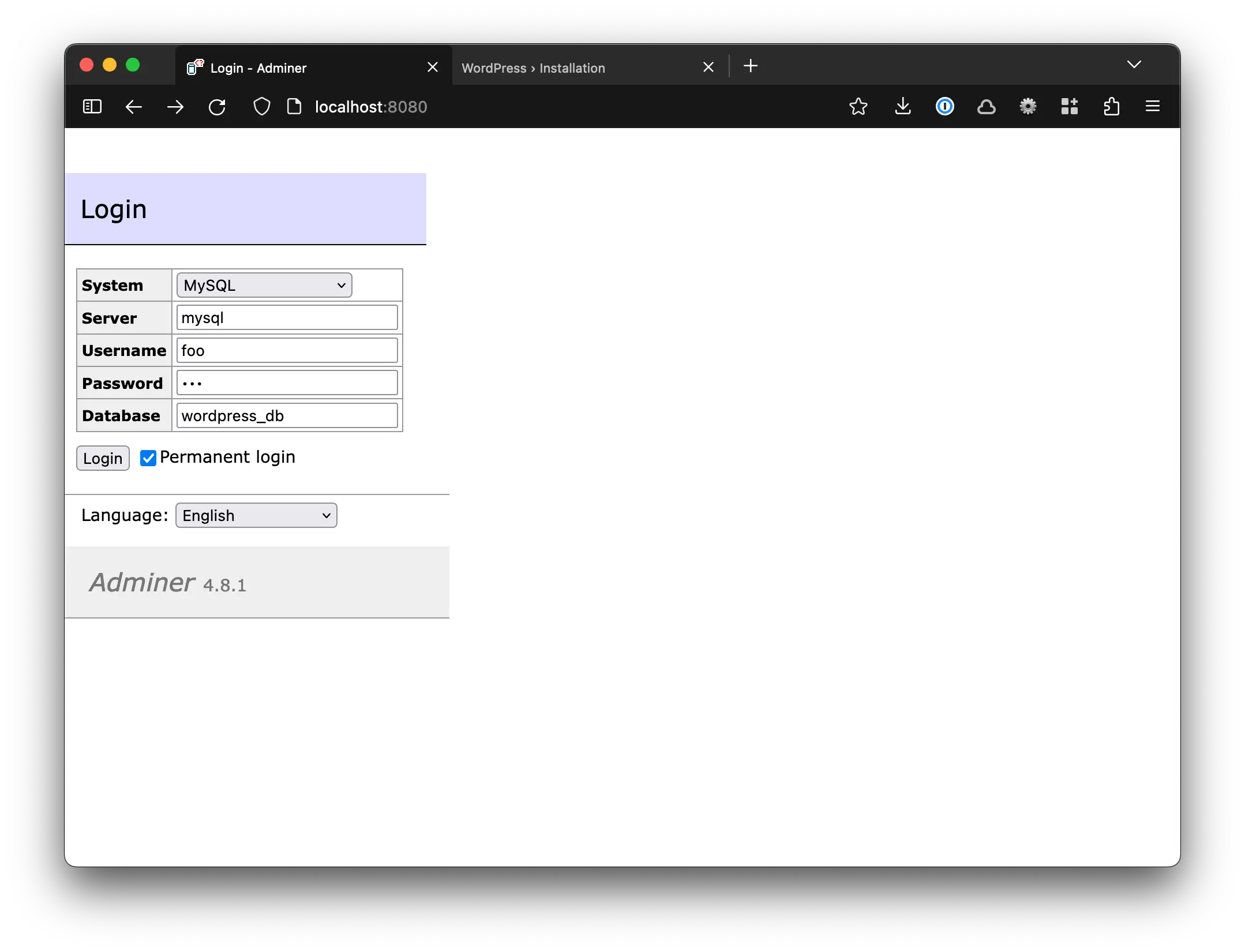The width and height of the screenshot is (1245, 952).
Task: Open the System MySQL dropdown
Action: click(x=264, y=286)
